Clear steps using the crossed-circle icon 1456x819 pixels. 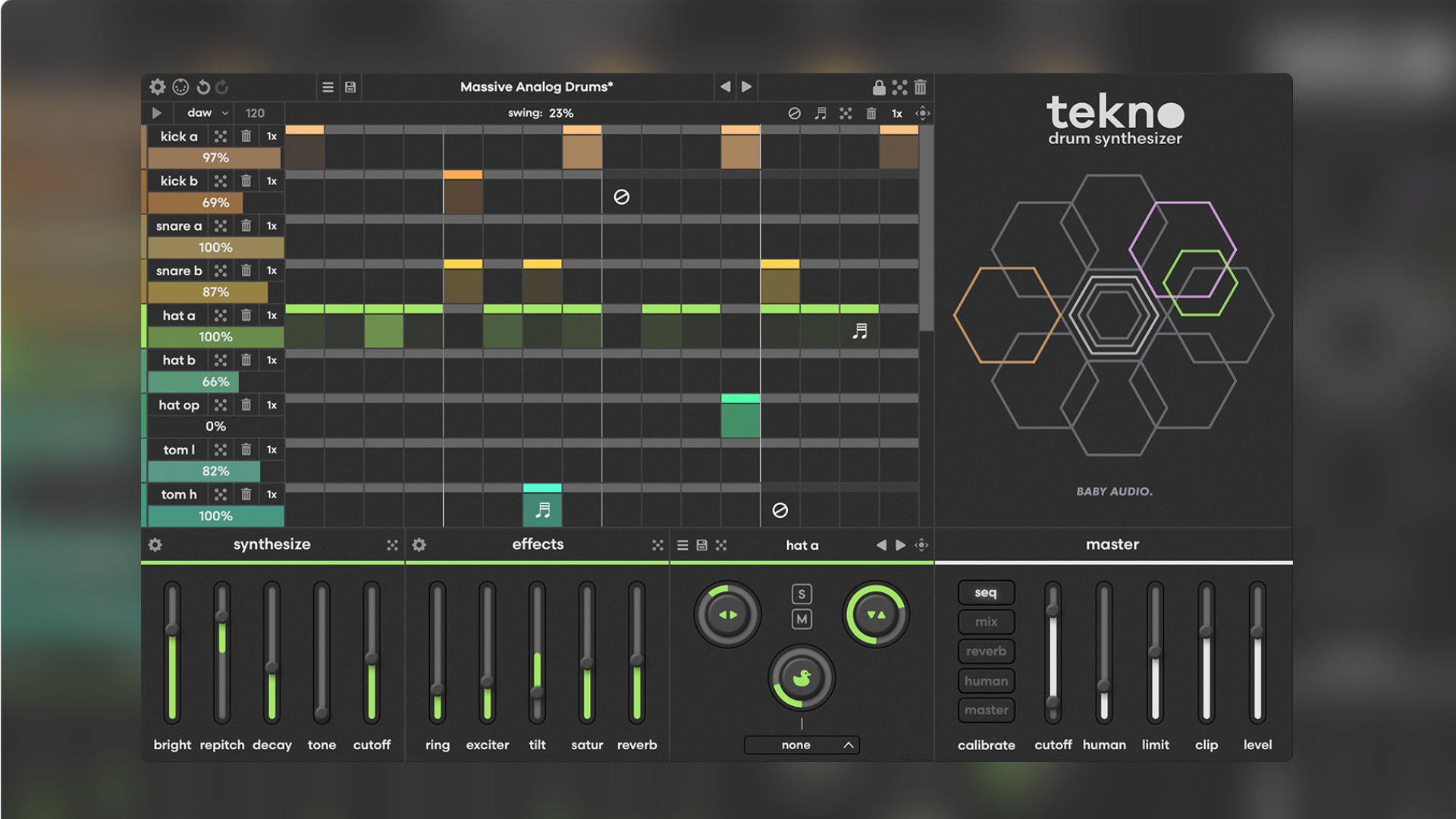coord(793,113)
